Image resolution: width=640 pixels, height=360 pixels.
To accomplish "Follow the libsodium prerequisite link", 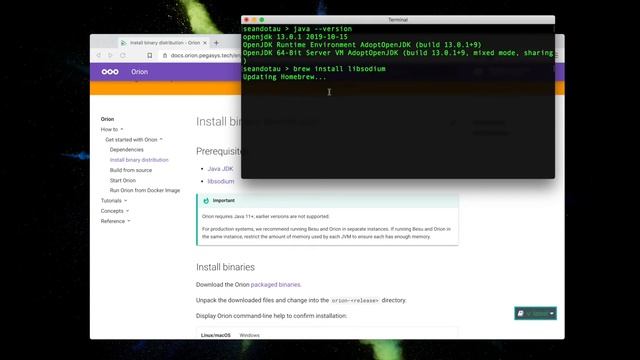I will [x=221, y=181].
